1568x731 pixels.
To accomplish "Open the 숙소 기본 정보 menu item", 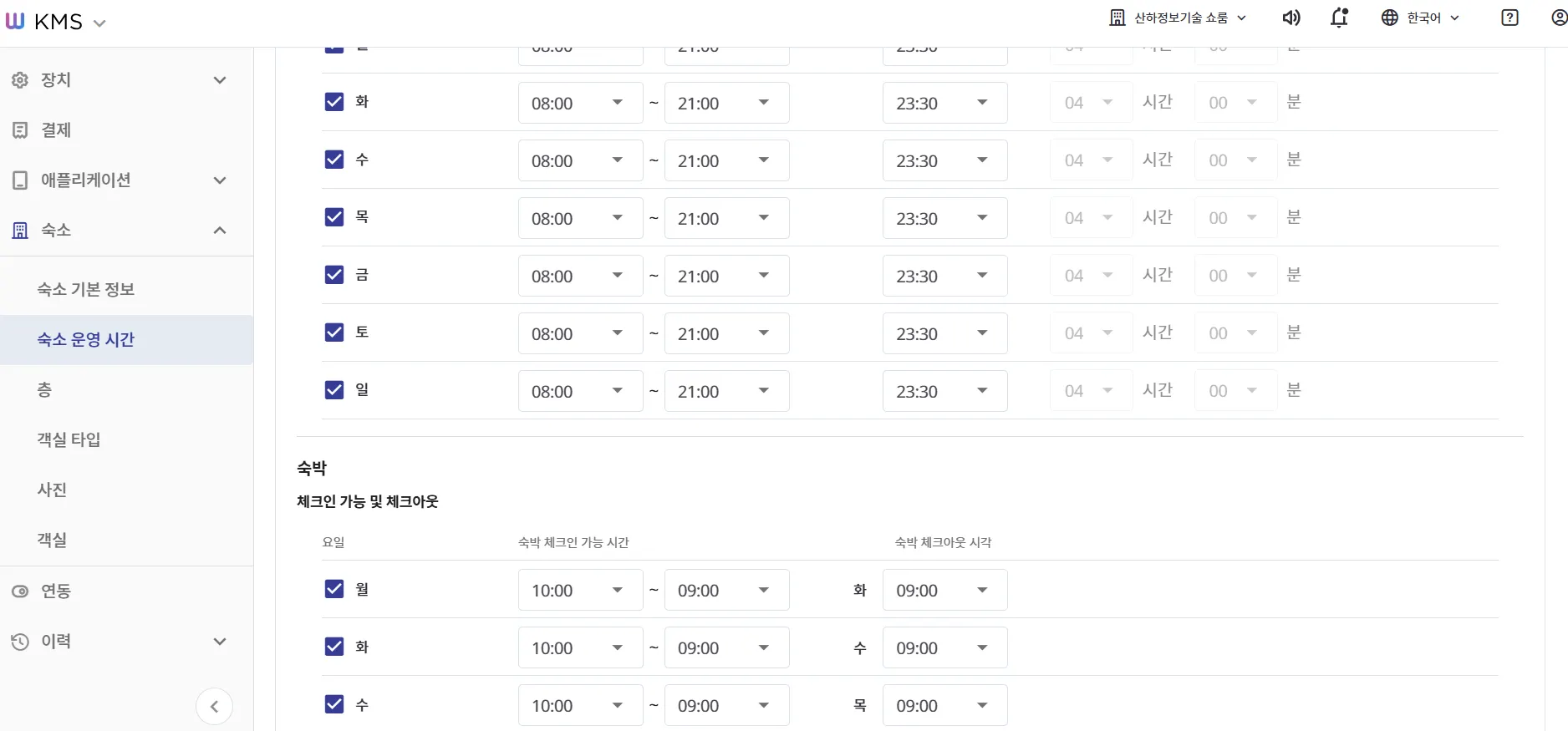I will tap(85, 289).
